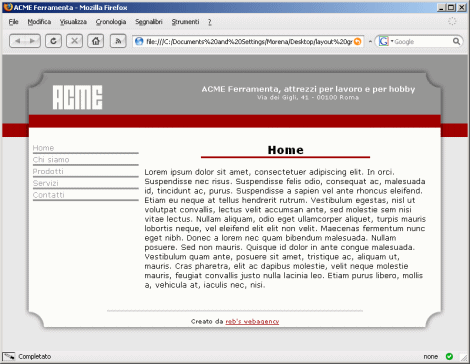Click the status bar page icon beside Completato

[9, 356]
